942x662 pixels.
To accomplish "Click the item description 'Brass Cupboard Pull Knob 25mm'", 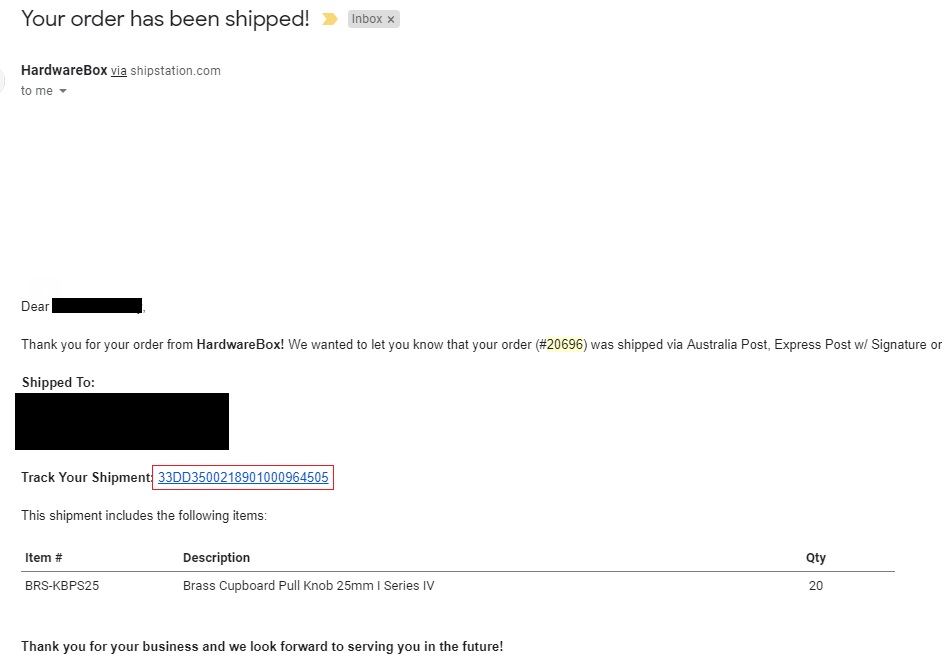I will pos(308,585).
